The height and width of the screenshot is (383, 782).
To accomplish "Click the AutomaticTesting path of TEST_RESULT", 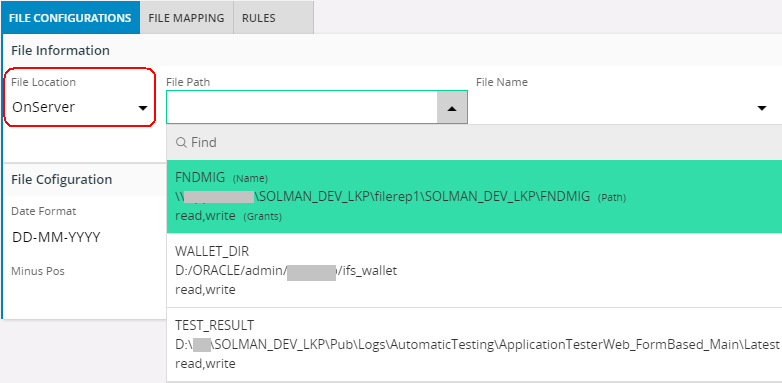I will click(477, 345).
